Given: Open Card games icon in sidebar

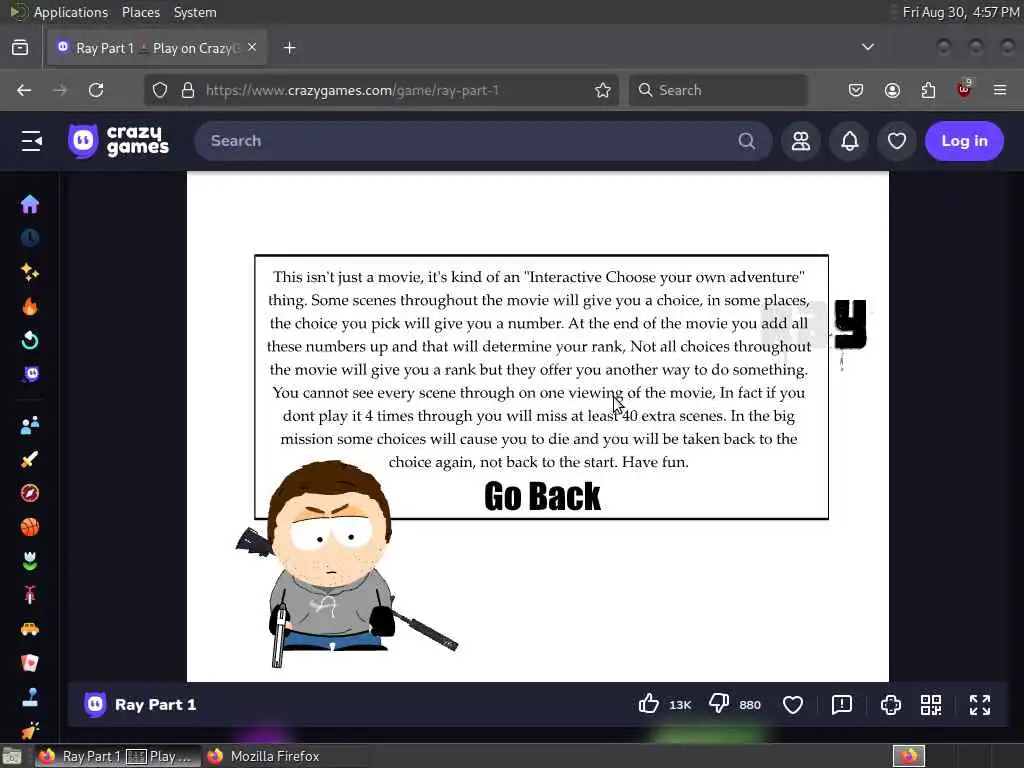Looking at the screenshot, I should tap(29, 663).
